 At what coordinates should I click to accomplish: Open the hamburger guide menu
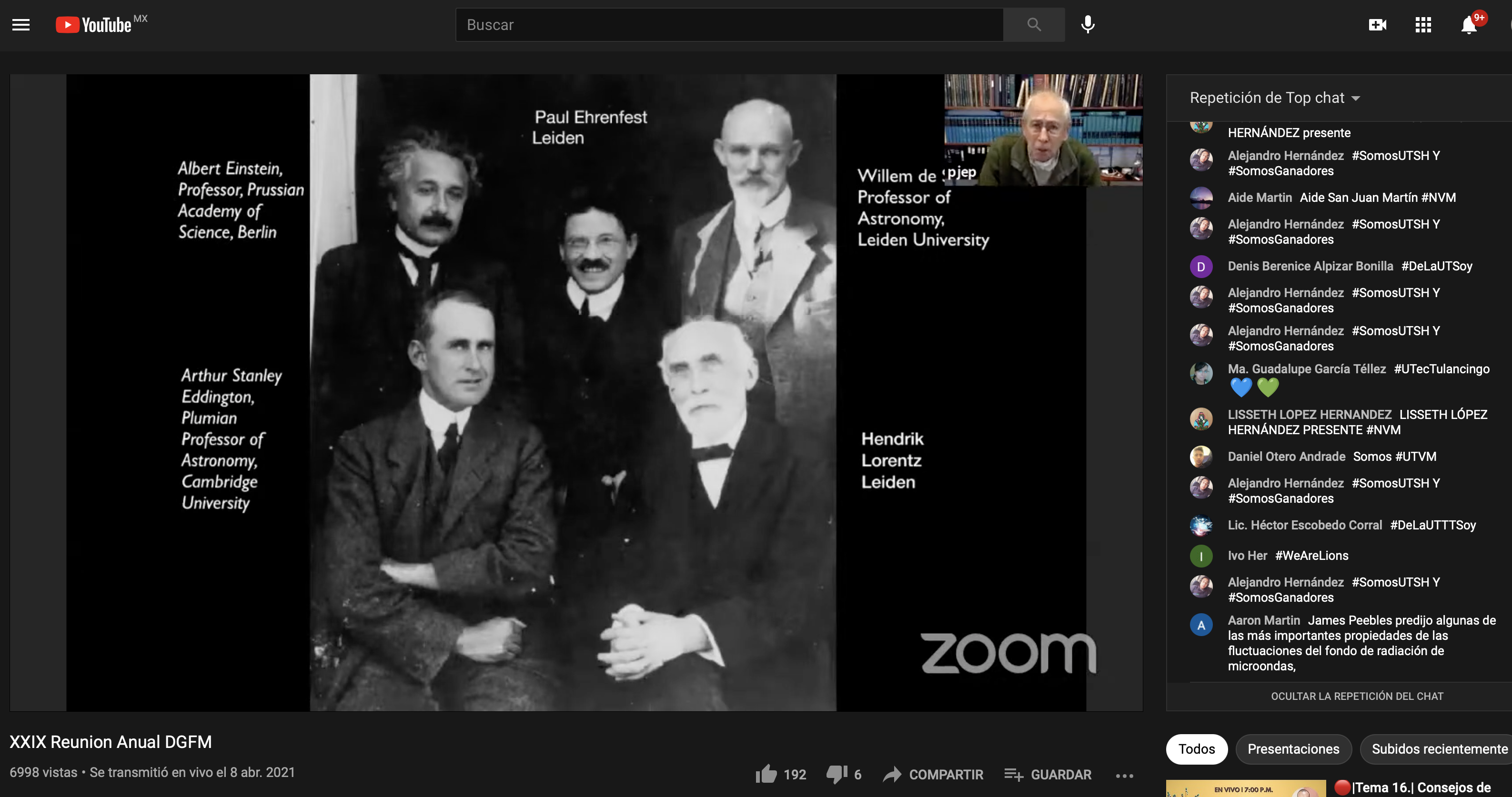21,25
